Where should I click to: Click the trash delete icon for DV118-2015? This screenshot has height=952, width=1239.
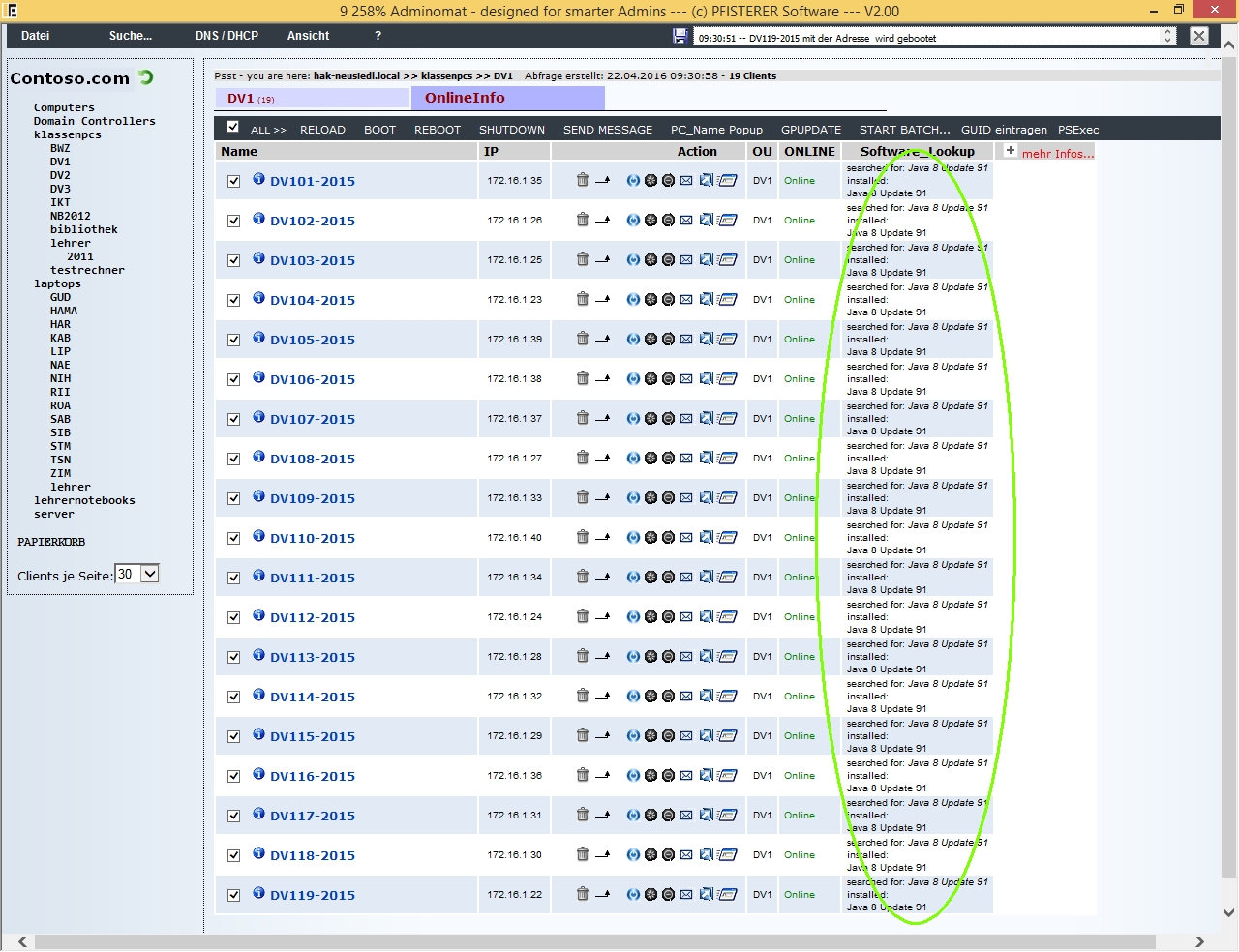pos(582,854)
